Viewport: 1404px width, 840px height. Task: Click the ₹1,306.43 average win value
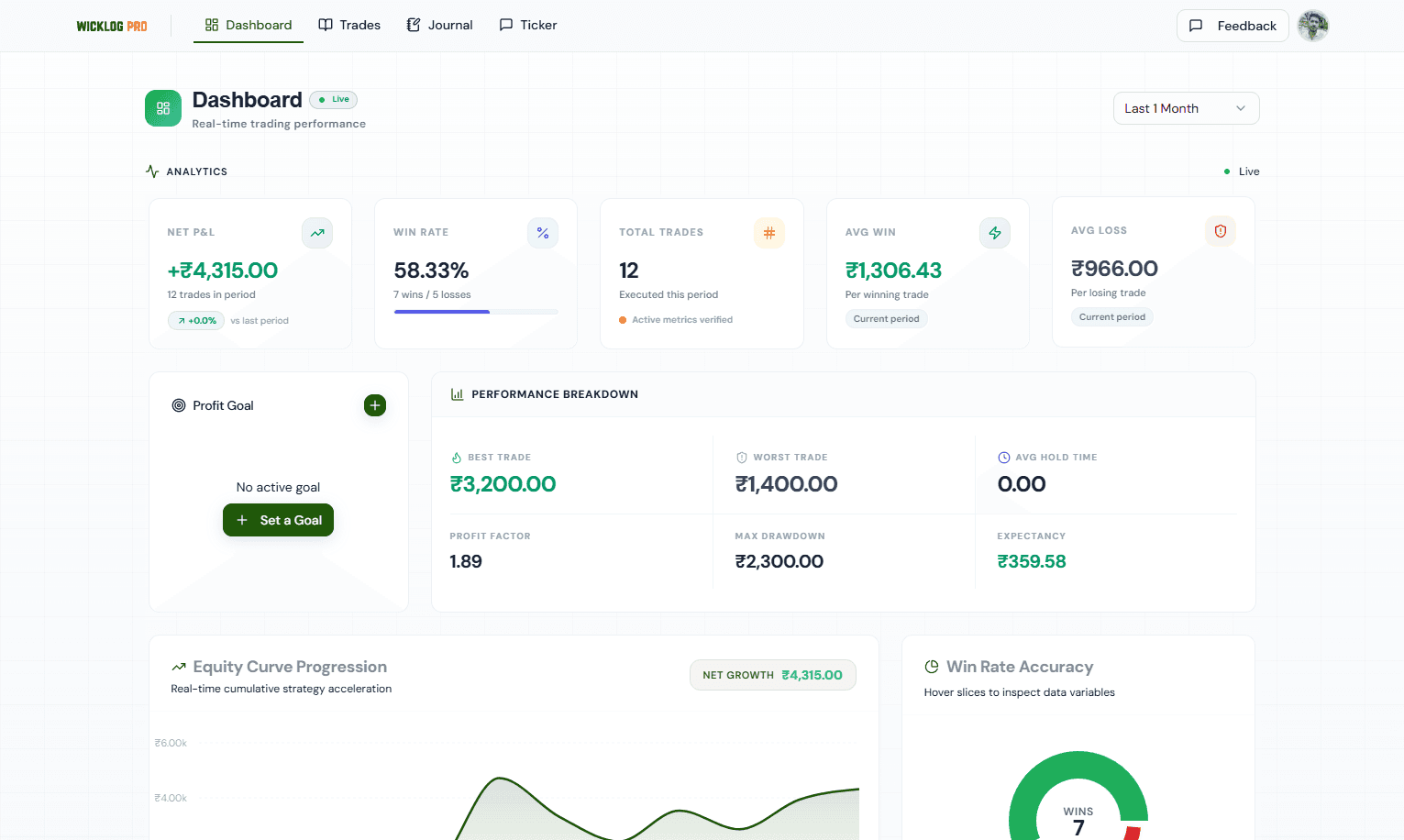tap(893, 271)
